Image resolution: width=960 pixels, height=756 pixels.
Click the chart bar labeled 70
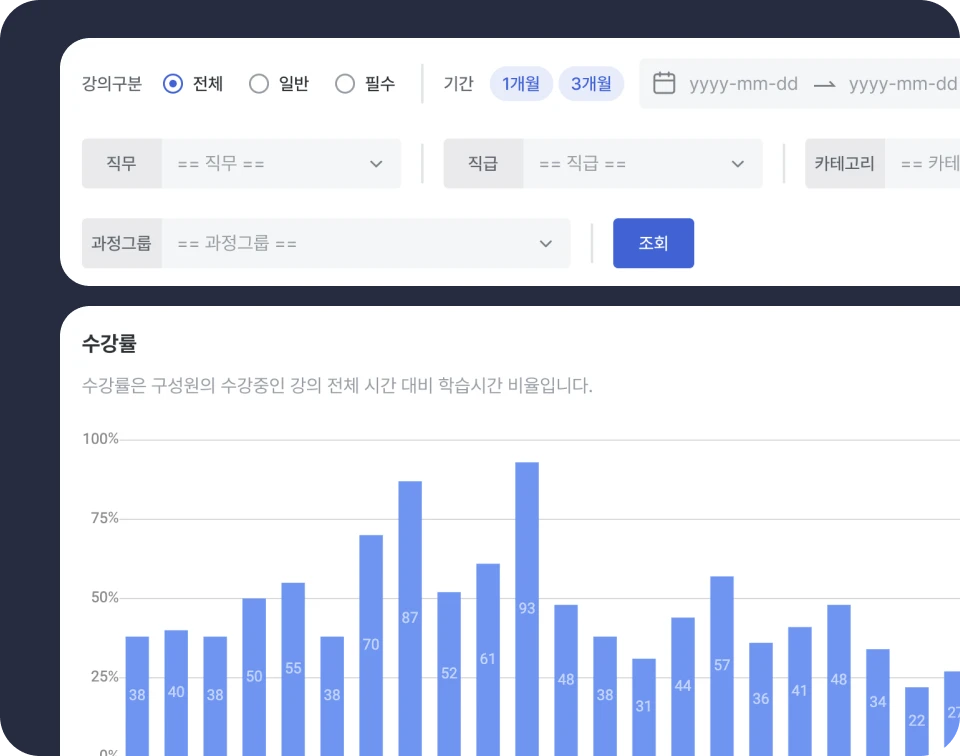point(371,645)
